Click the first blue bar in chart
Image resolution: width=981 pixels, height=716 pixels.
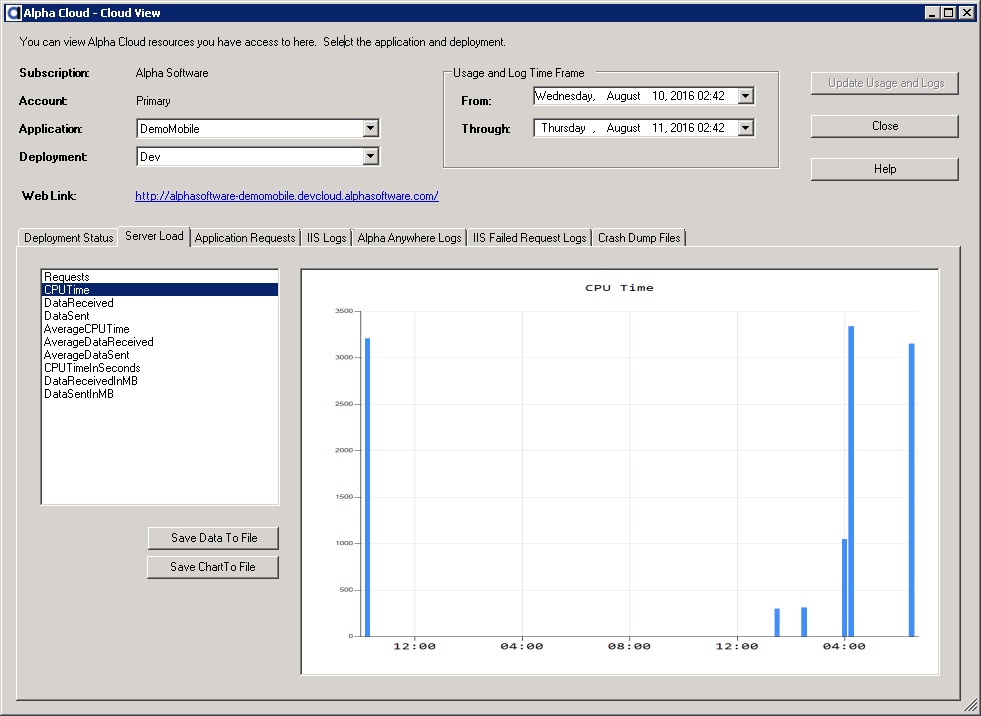click(x=367, y=488)
